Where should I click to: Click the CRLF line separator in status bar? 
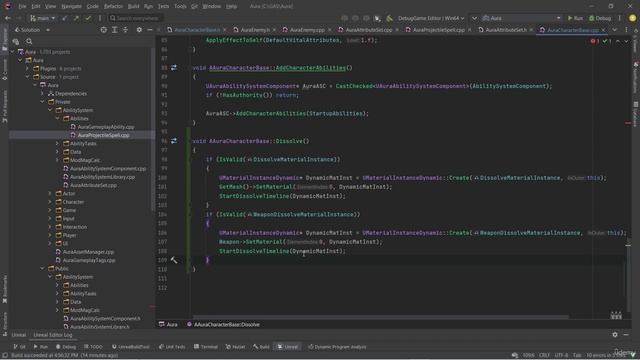544,355
